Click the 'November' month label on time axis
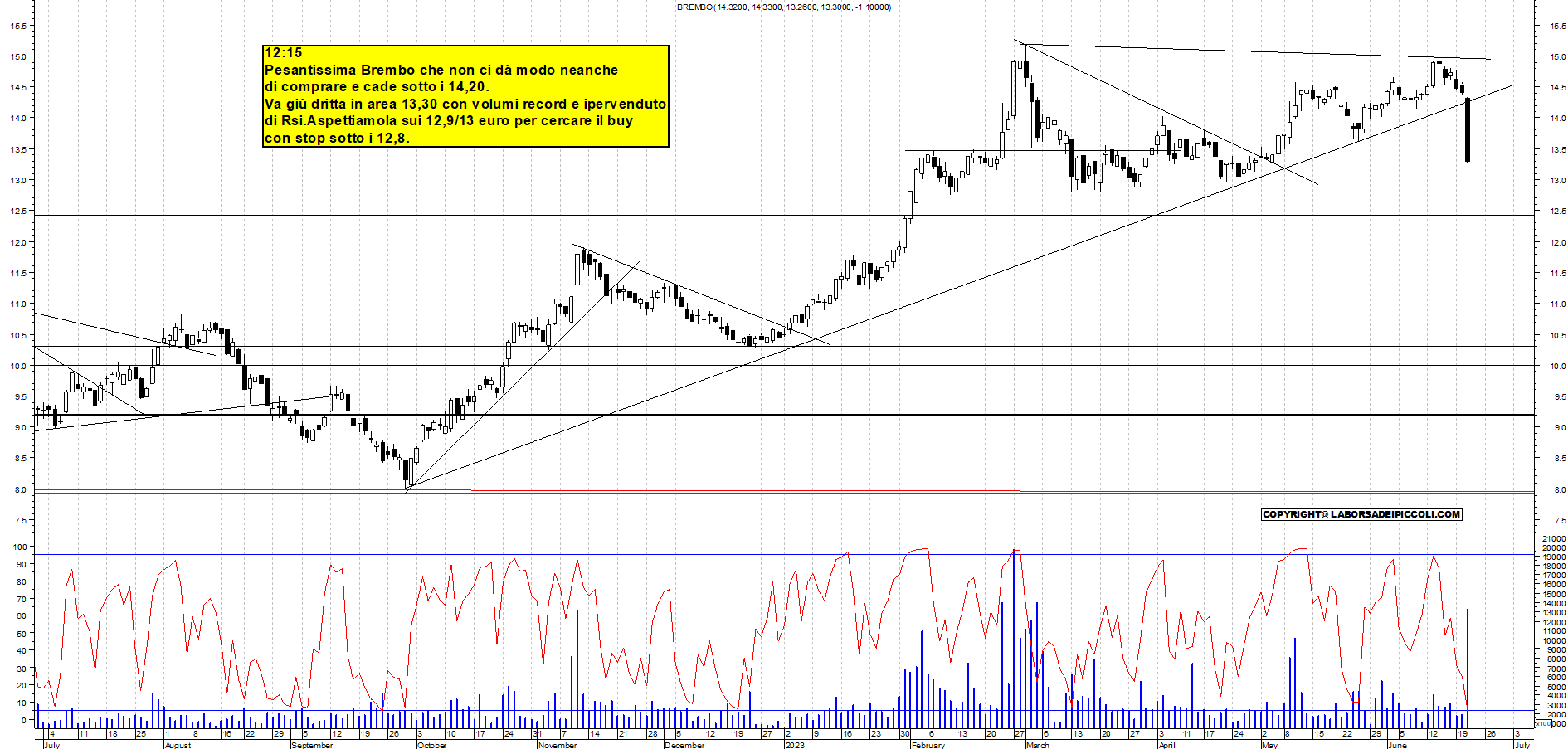 tap(558, 745)
